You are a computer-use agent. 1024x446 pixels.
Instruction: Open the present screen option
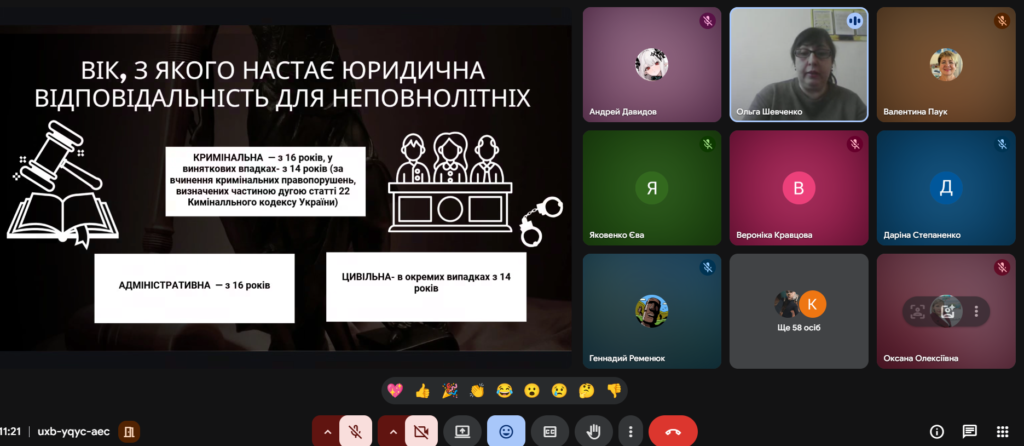click(x=462, y=431)
